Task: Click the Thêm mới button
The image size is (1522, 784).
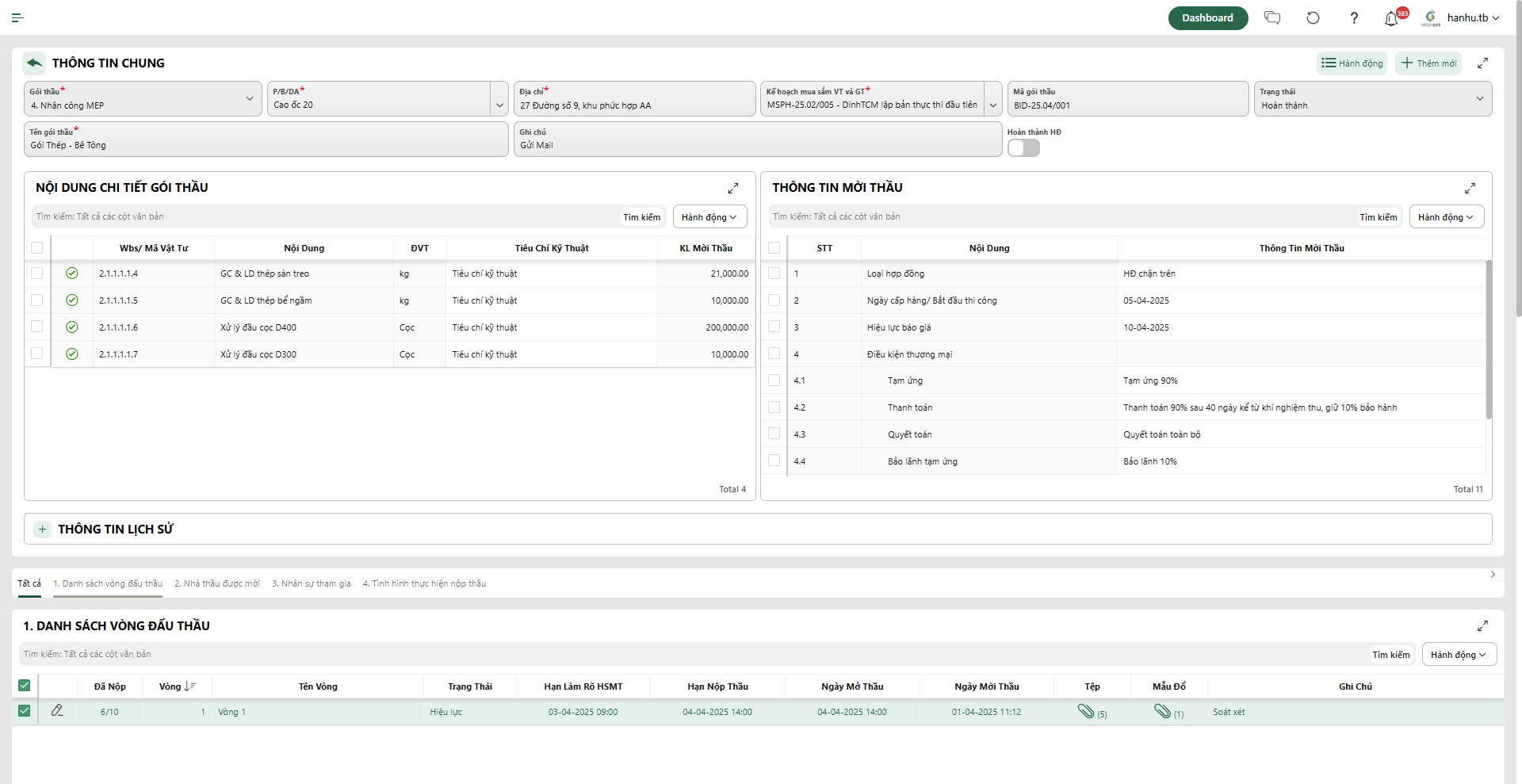Action: (x=1428, y=63)
